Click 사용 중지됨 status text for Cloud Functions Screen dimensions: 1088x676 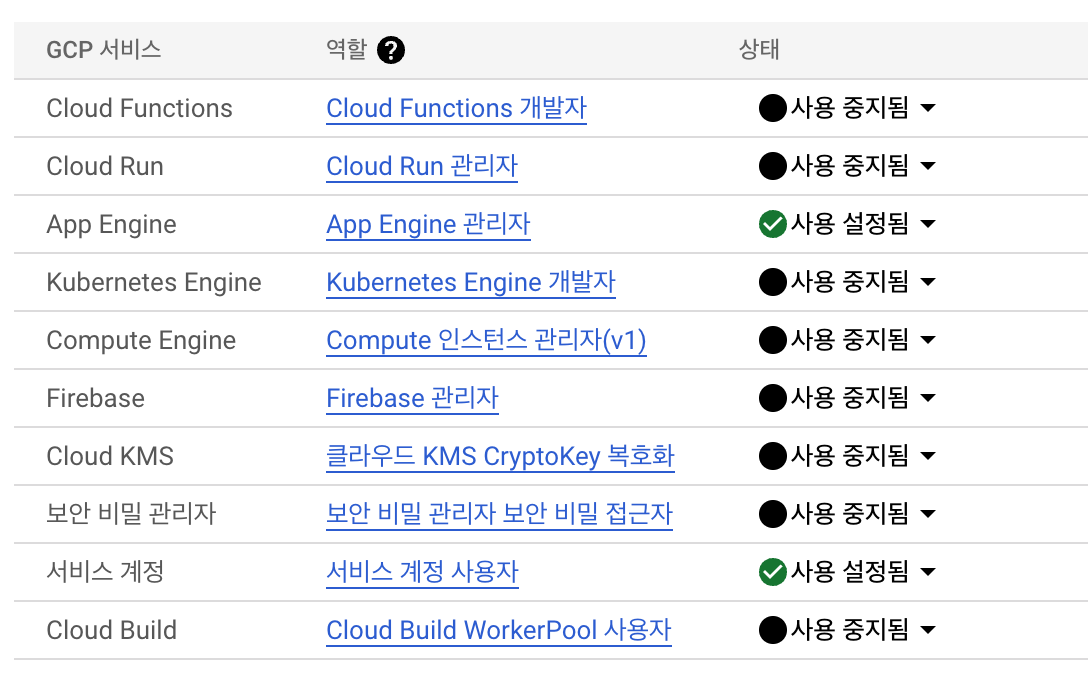click(850, 108)
